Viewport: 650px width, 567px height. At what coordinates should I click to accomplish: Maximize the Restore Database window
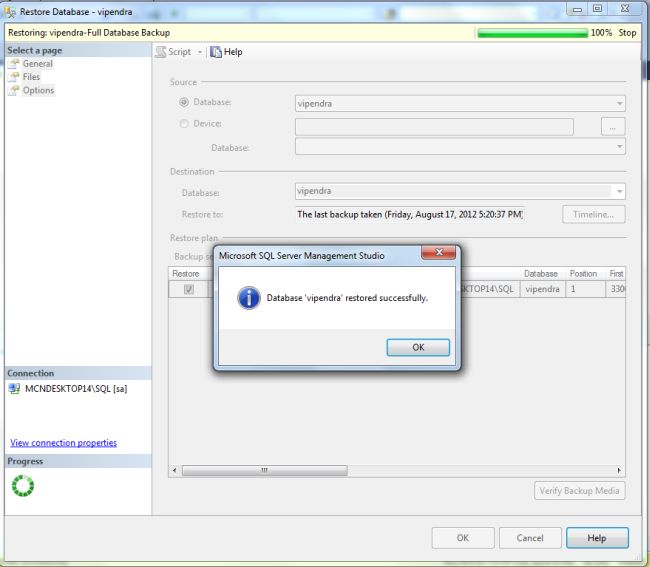(x=597, y=9)
